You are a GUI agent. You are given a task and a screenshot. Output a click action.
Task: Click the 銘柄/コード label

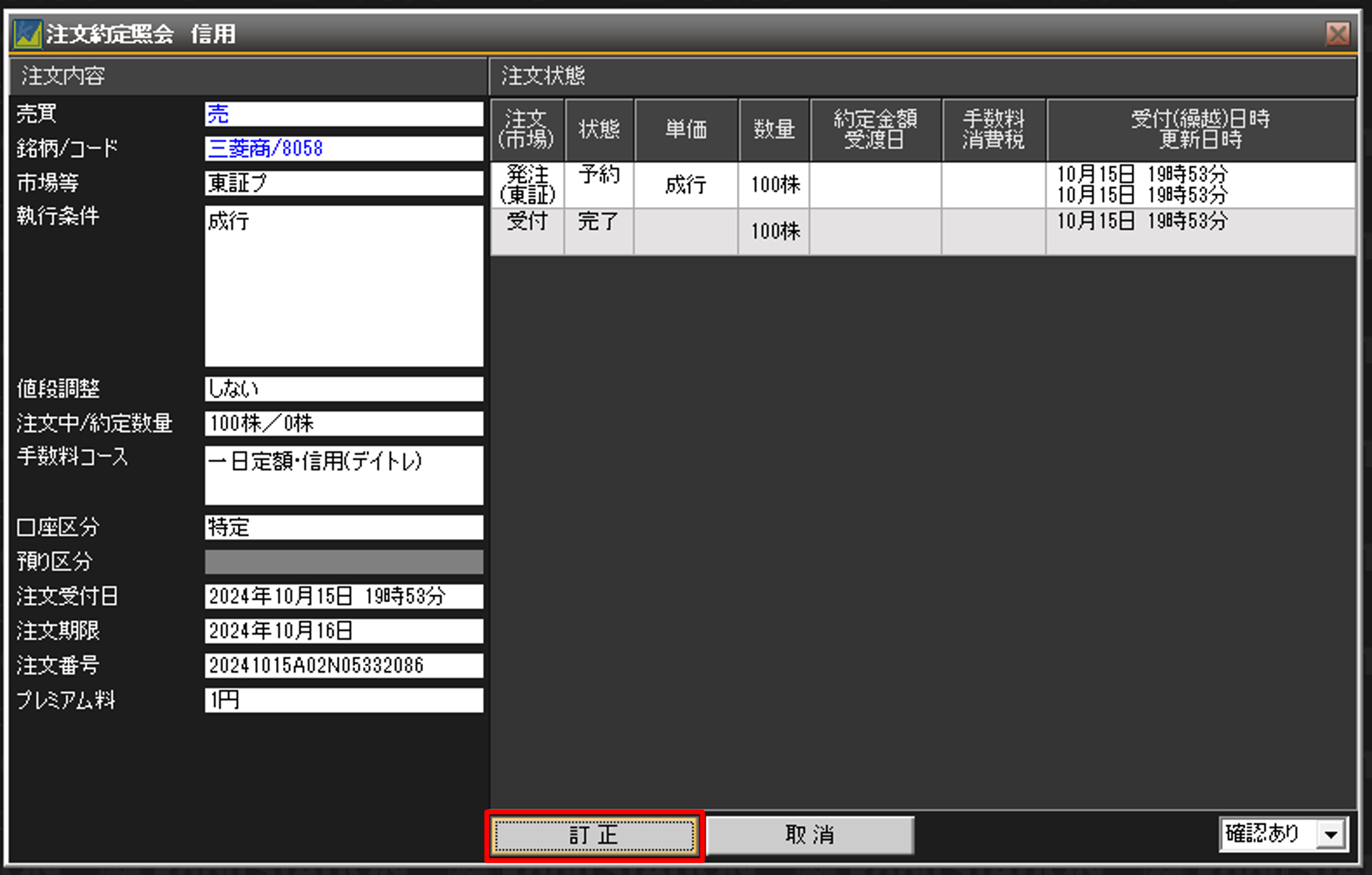67,149
